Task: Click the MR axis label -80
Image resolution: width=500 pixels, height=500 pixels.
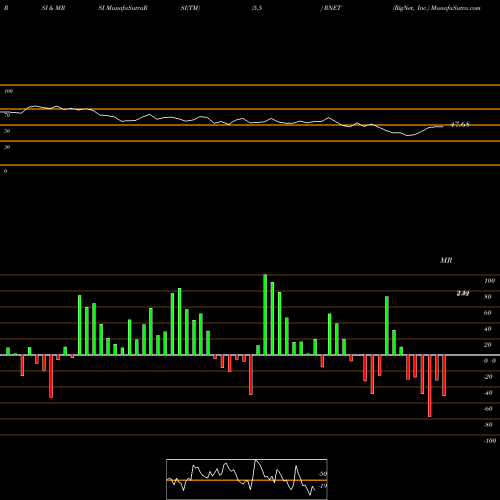Action: pyautogui.click(x=488, y=425)
